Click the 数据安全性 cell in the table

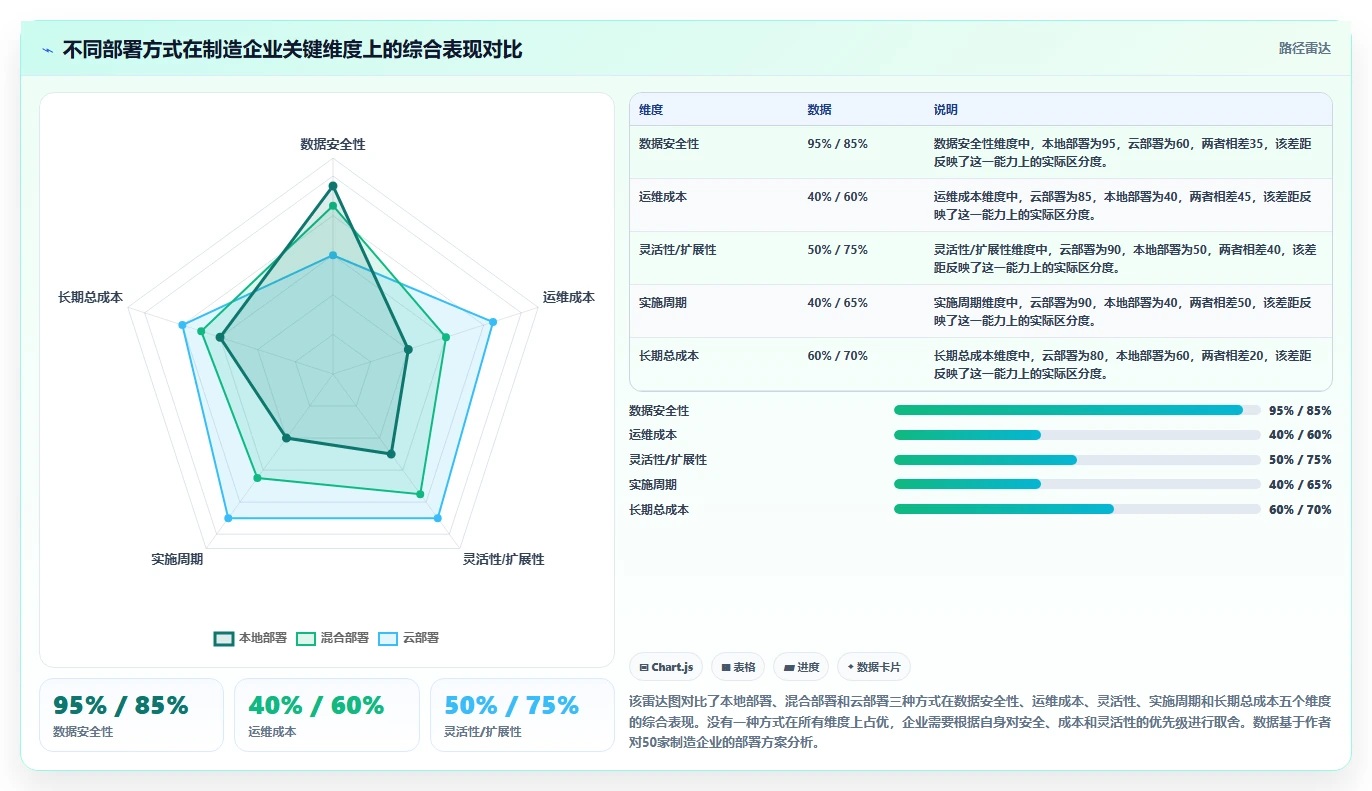click(669, 144)
